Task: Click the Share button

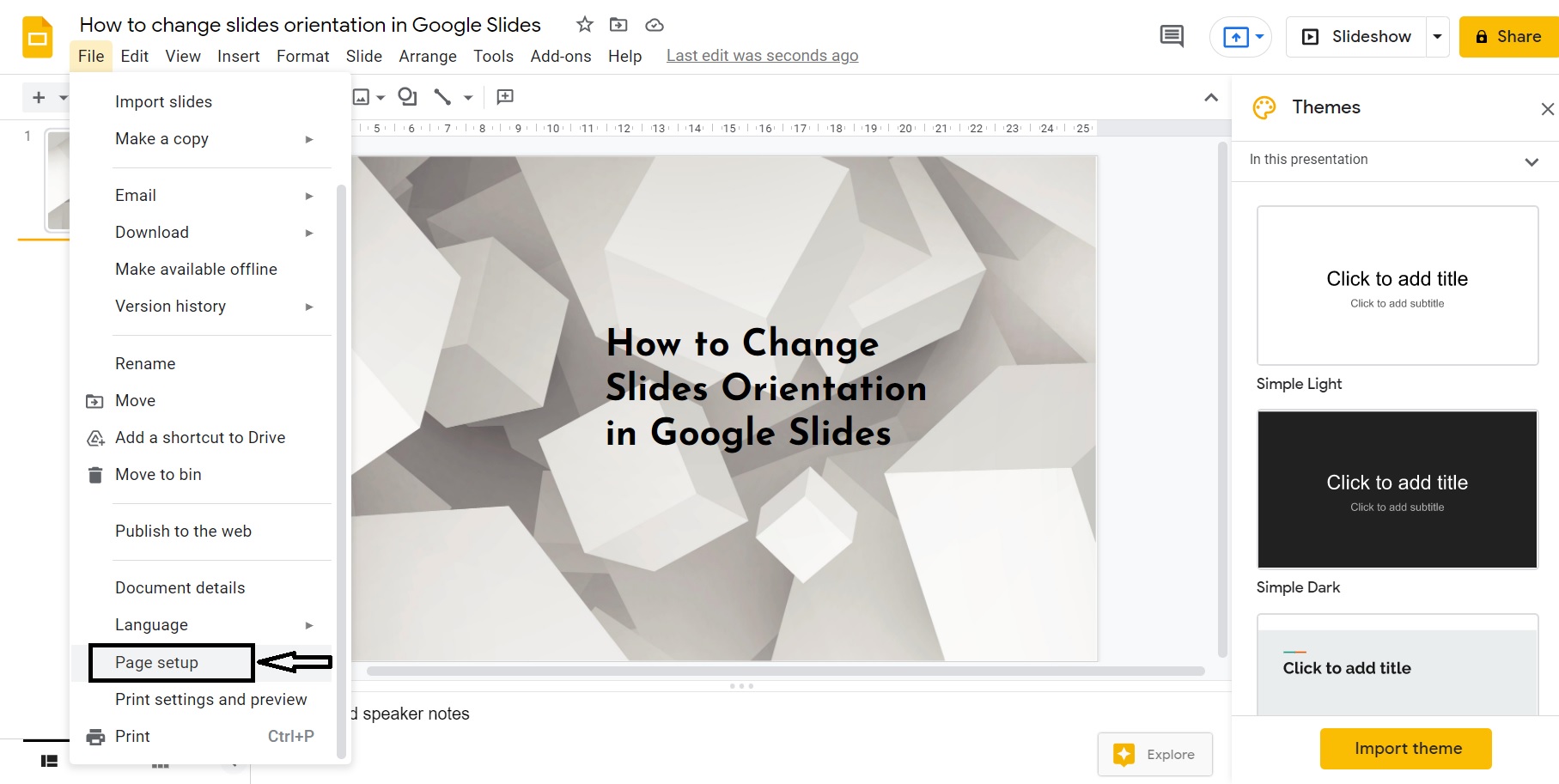Action: (x=1509, y=37)
